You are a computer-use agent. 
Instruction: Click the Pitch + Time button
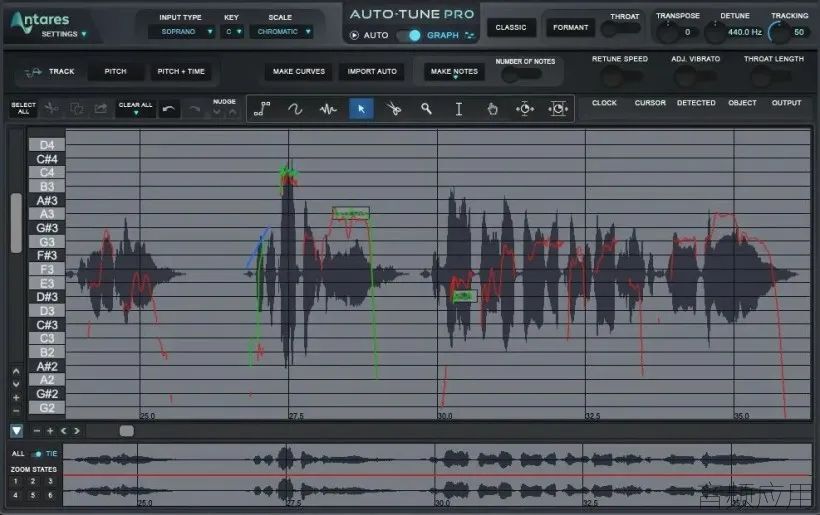181,72
